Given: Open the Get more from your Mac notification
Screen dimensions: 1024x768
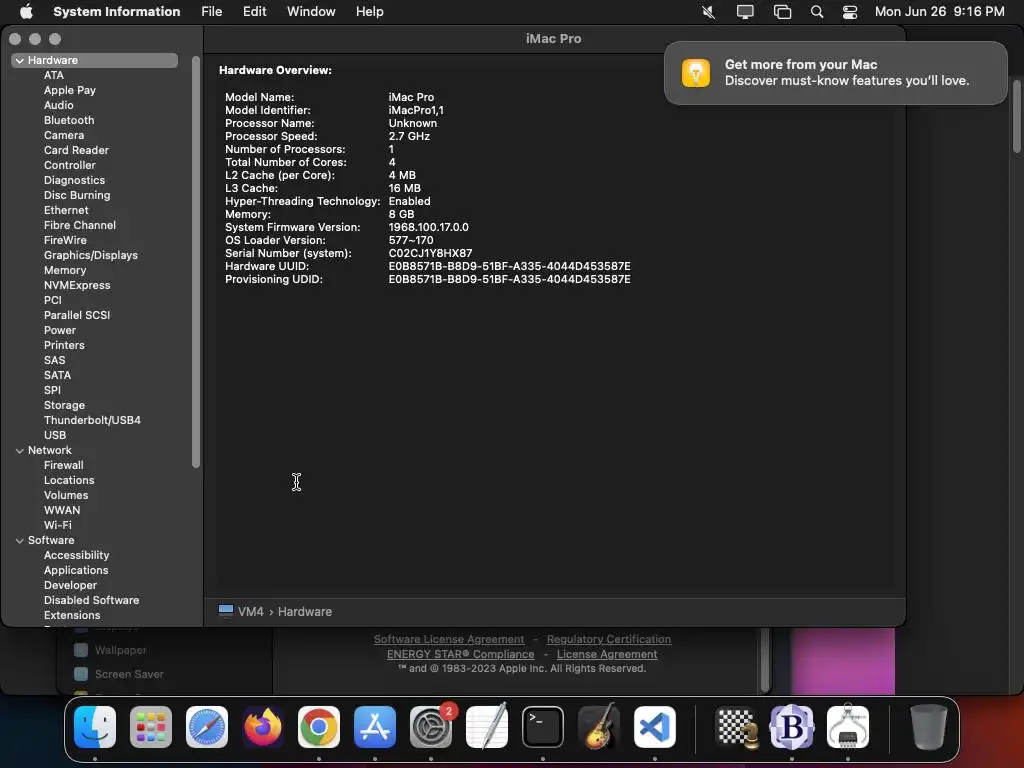Looking at the screenshot, I should click(835, 72).
